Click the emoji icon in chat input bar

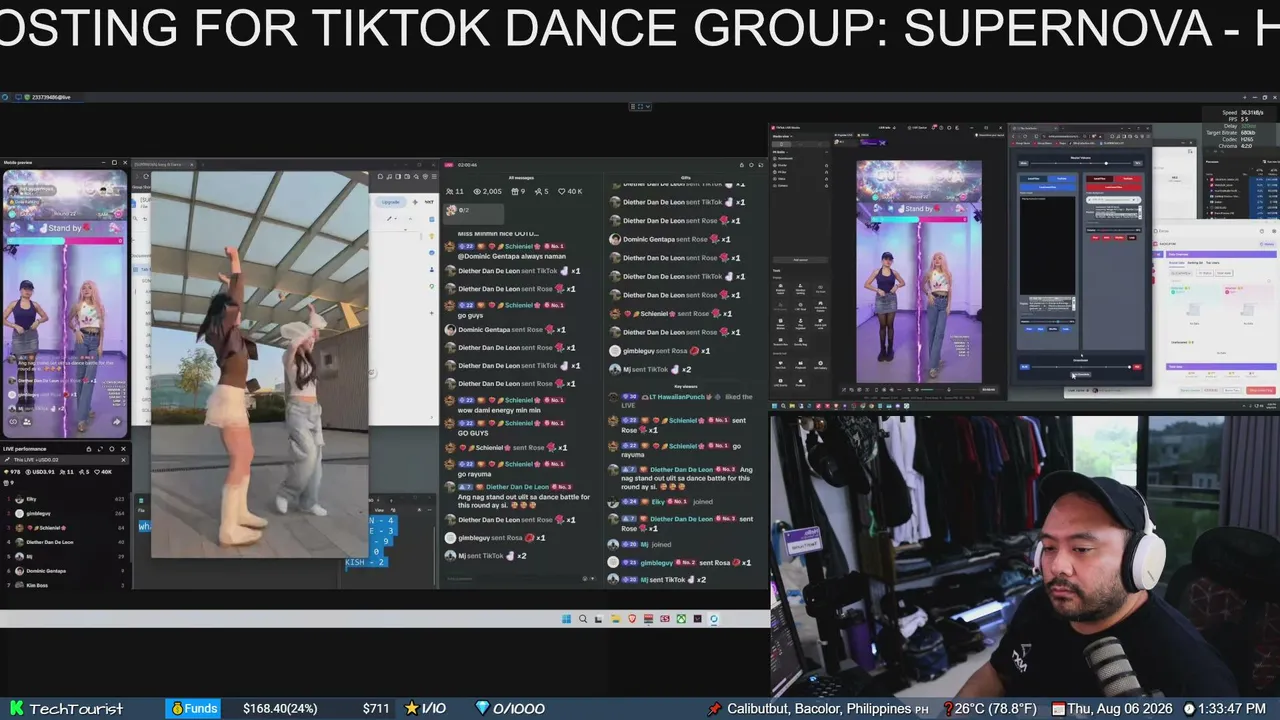click(586, 578)
